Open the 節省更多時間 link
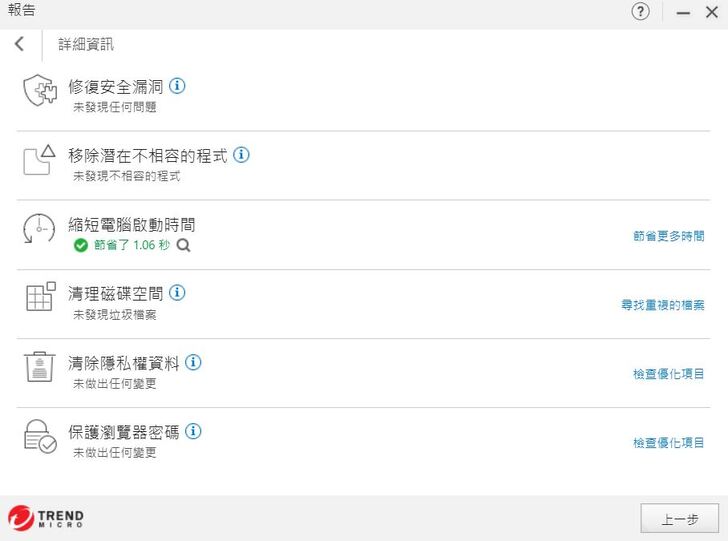This screenshot has width=728, height=541. point(668,236)
